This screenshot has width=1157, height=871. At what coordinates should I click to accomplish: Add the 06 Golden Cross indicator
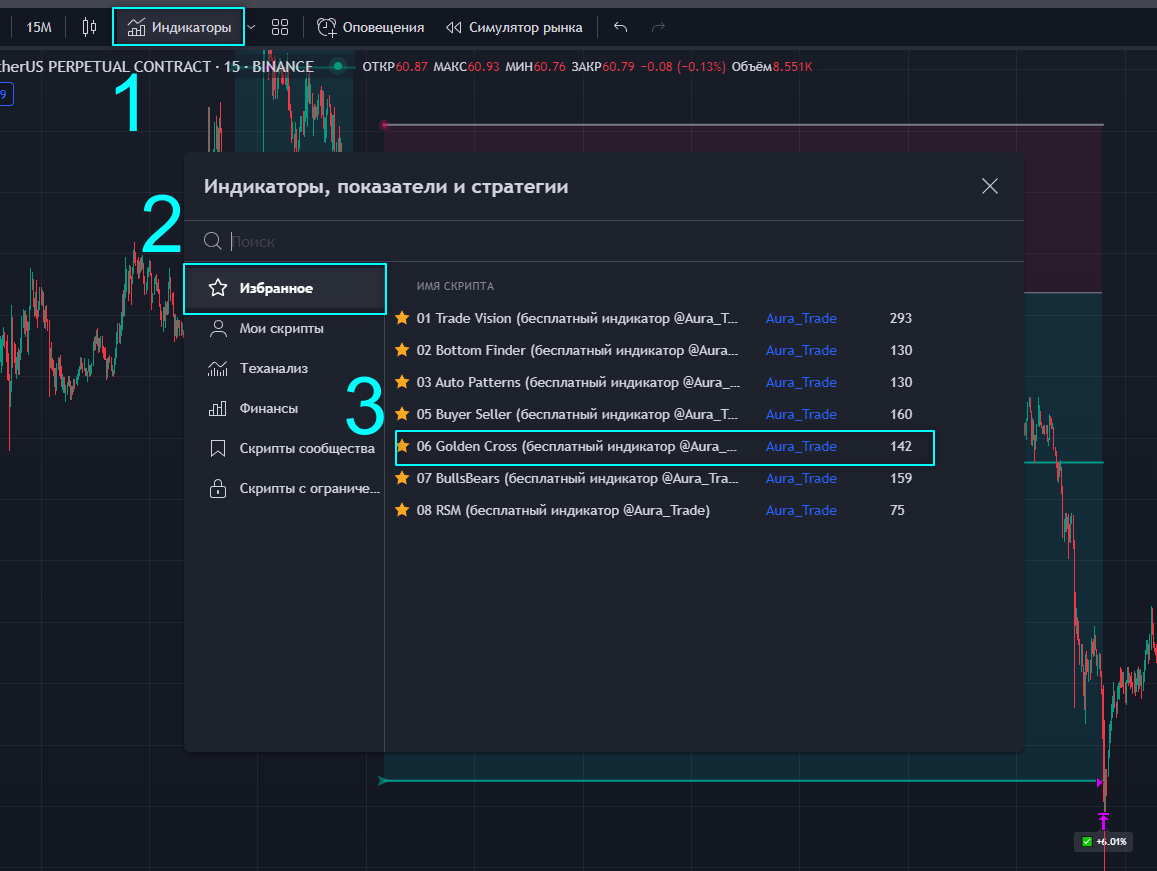[576, 446]
